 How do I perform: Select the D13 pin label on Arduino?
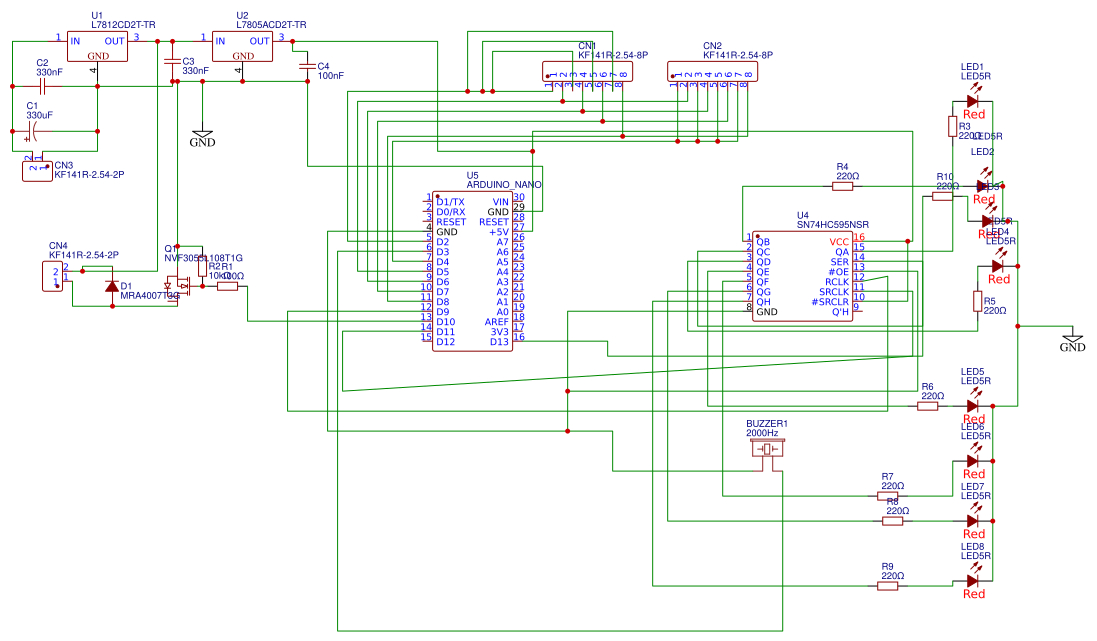click(499, 342)
